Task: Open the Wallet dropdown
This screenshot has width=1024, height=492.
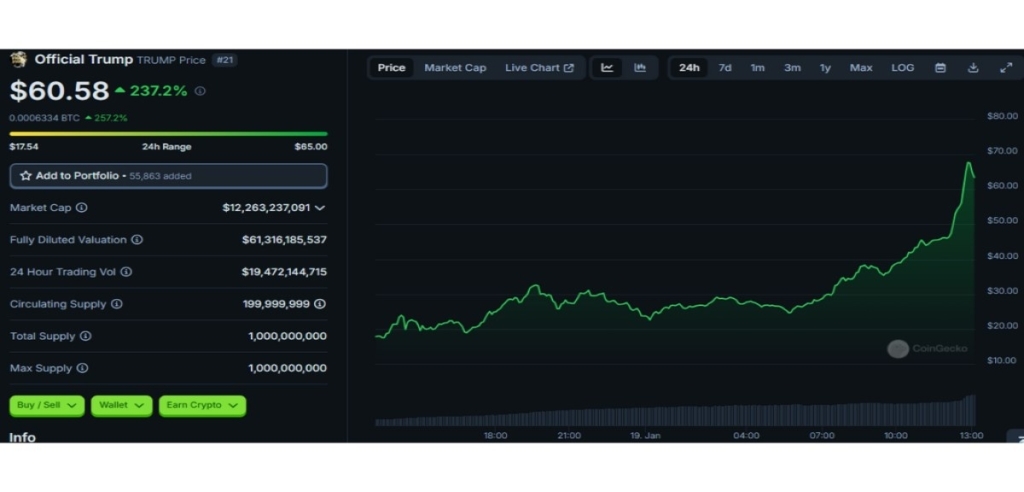Action: (121, 406)
